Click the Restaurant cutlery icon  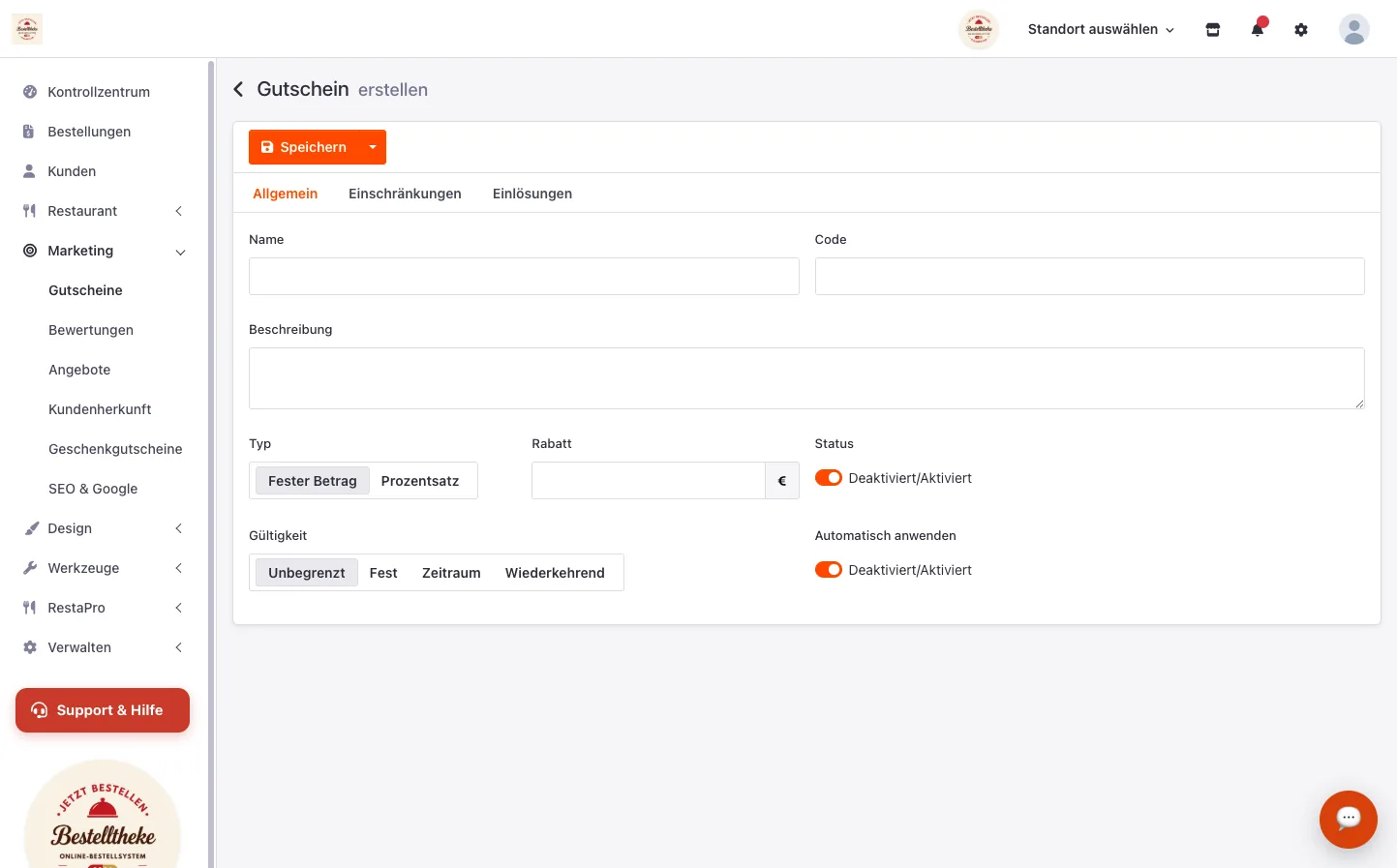point(29,211)
